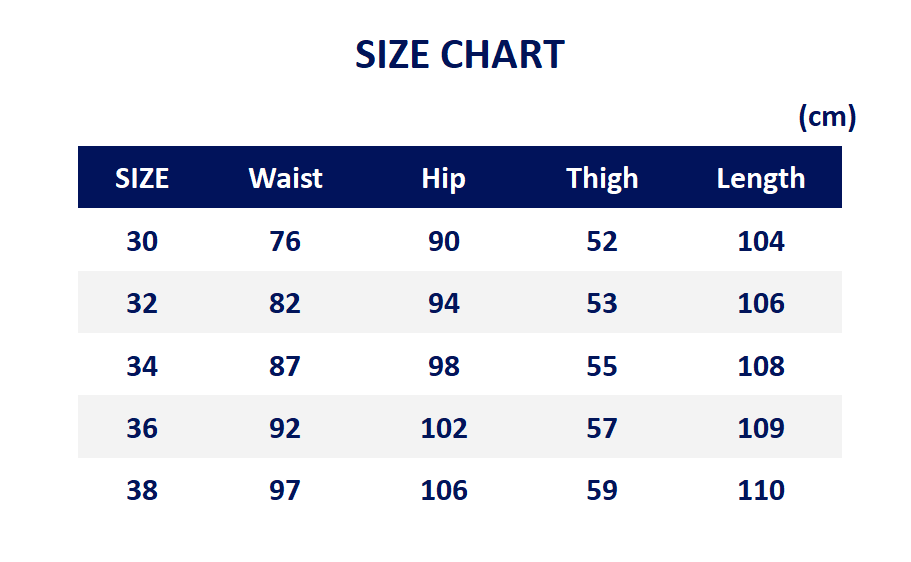Click the Thigh column header
Image resolution: width=911 pixels, height=562 pixels.
tap(602, 179)
